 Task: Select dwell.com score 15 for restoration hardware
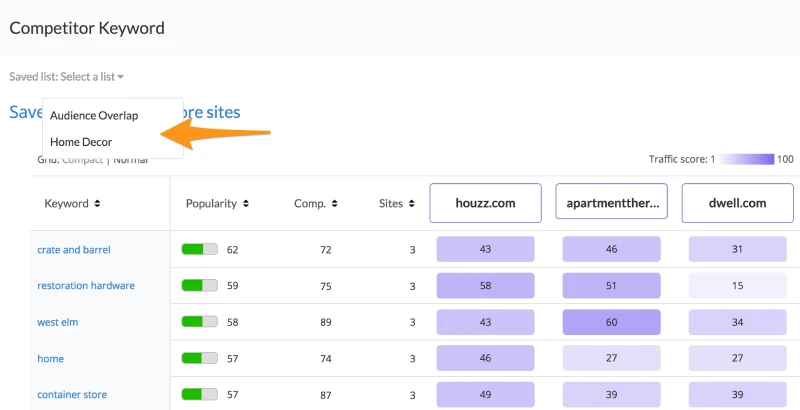click(x=737, y=286)
